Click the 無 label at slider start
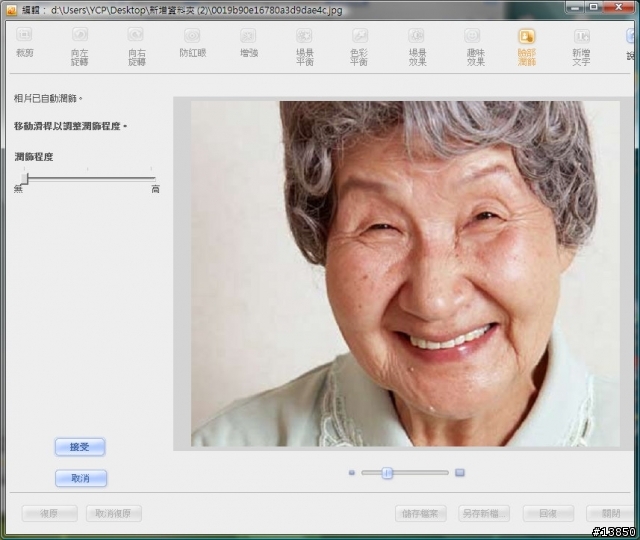Image resolution: width=640 pixels, height=540 pixels. [x=18, y=189]
